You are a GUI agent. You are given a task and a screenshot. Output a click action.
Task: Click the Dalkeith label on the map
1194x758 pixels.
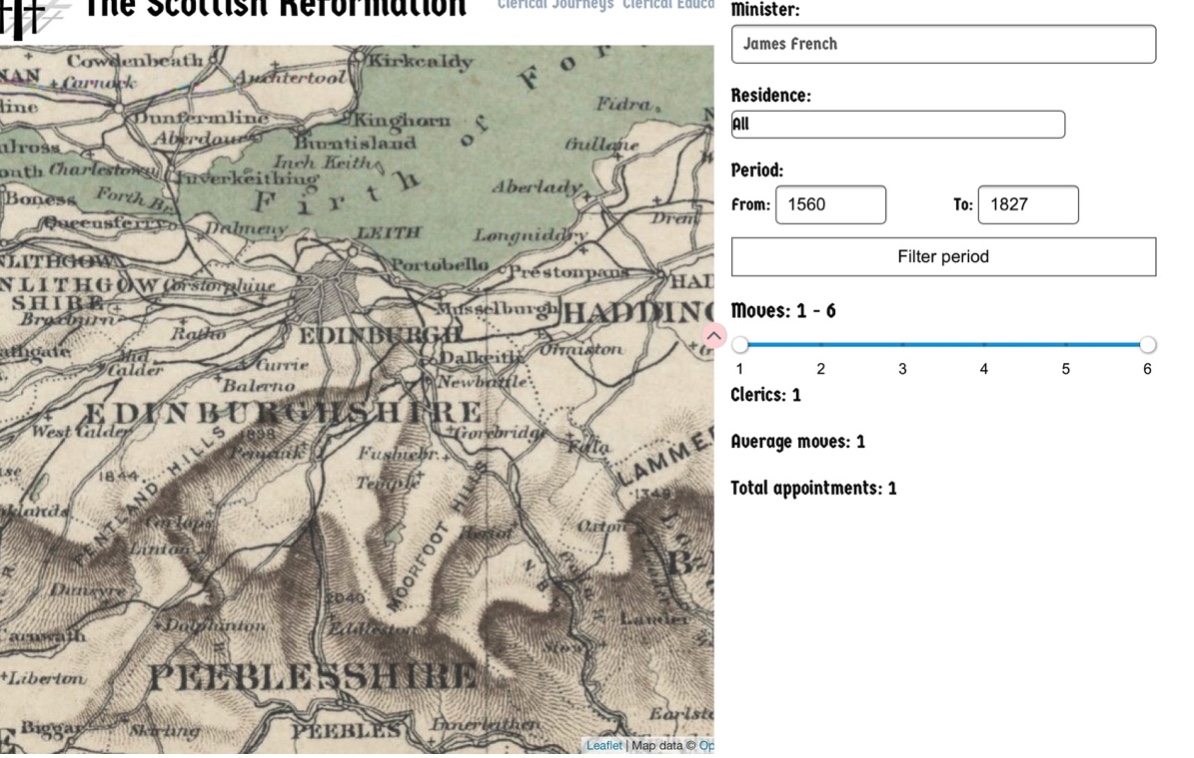[x=481, y=357]
